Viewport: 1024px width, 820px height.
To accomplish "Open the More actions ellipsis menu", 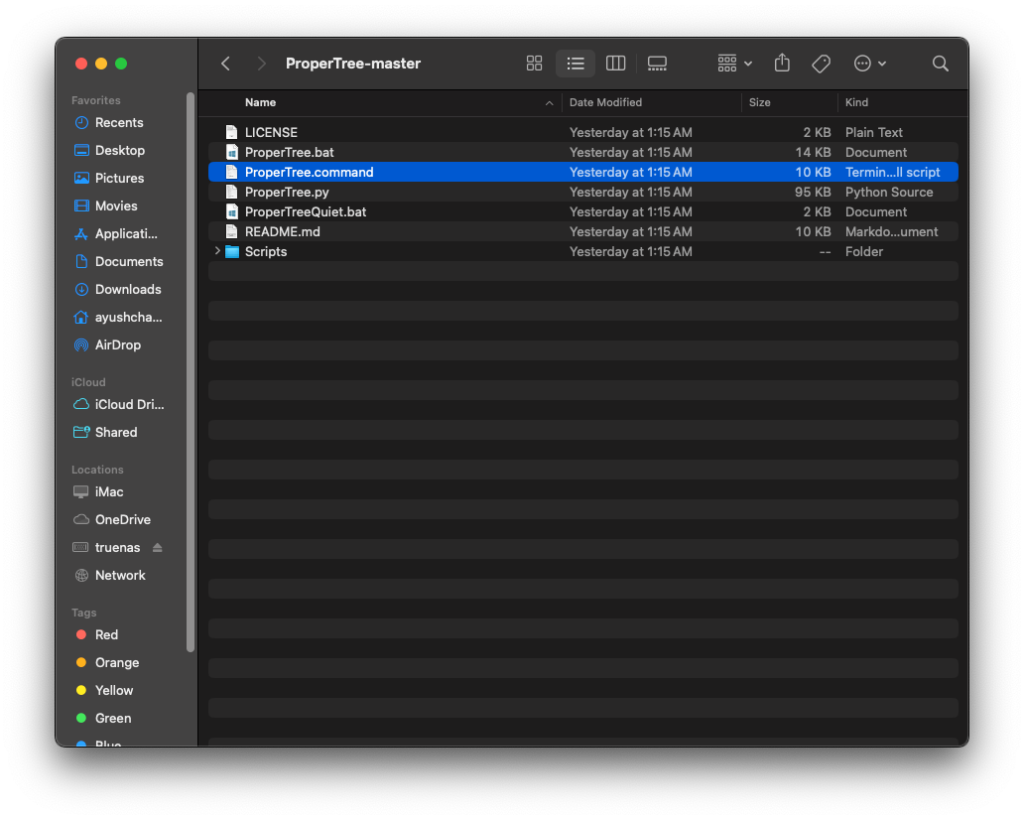I will click(x=870, y=63).
